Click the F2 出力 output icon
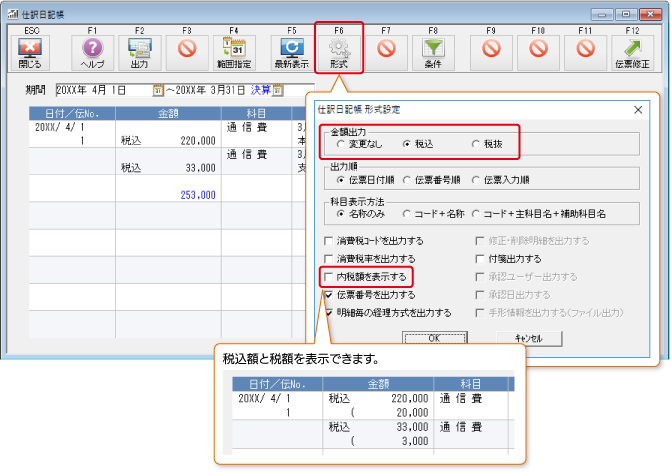Screen dimensions: 671x473 (140, 53)
